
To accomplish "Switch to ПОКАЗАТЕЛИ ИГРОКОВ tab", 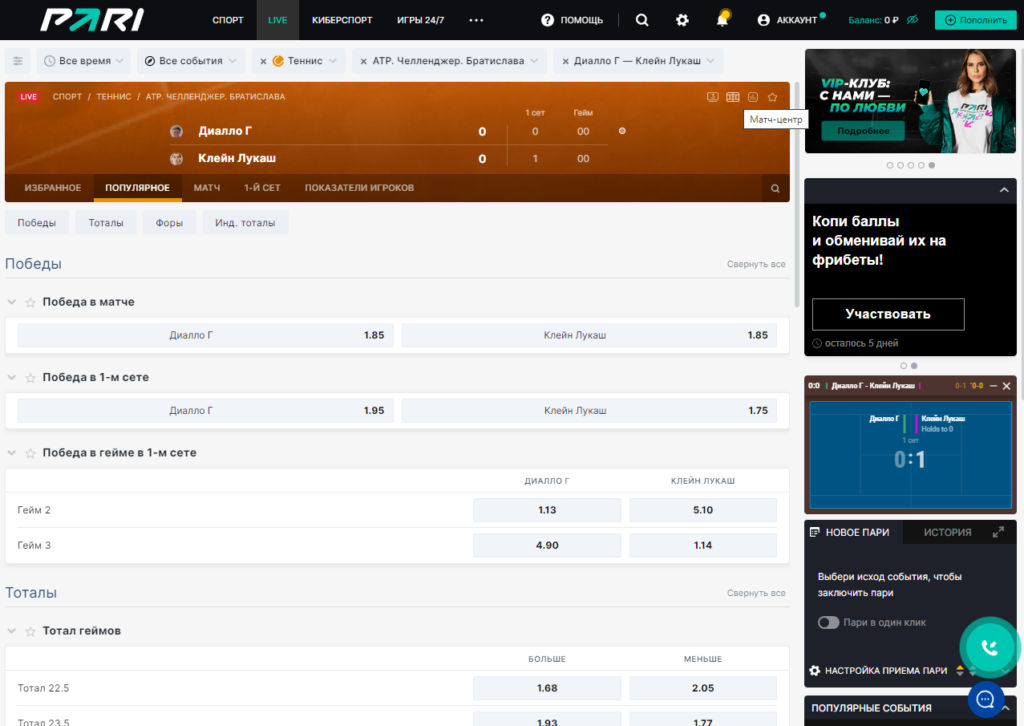I will 359,188.
